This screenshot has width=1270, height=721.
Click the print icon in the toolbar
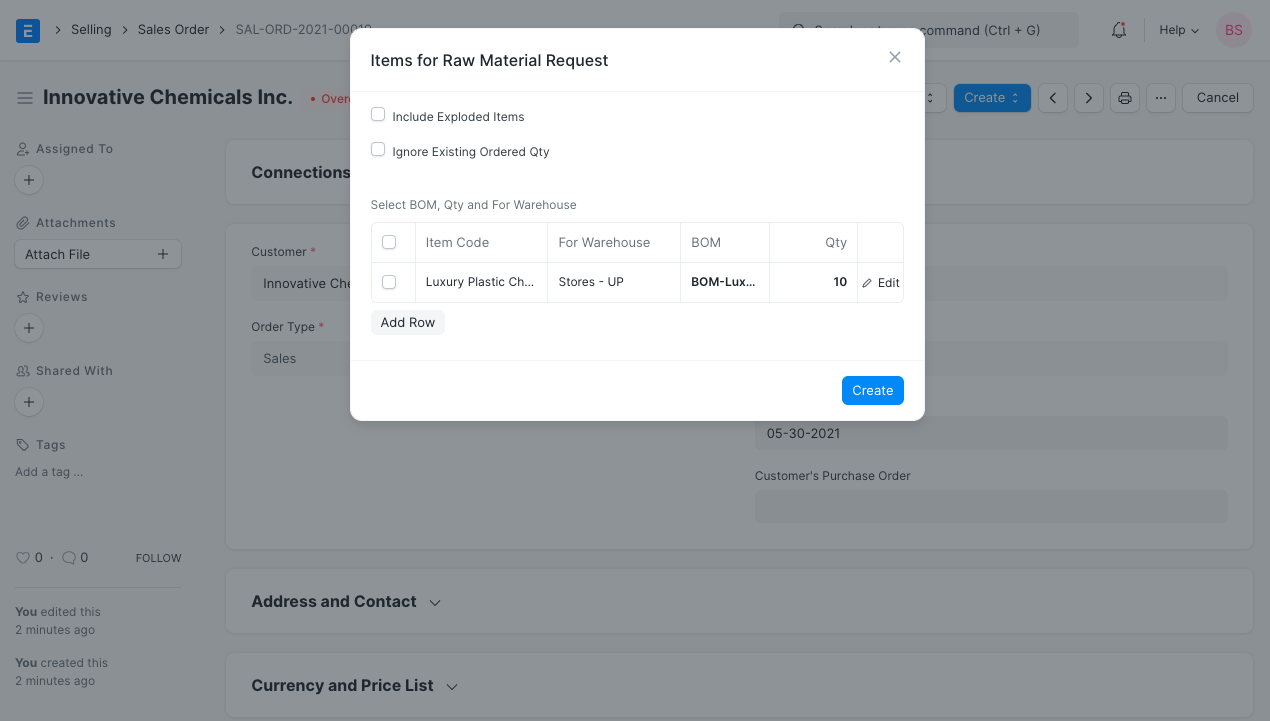[1125, 97]
